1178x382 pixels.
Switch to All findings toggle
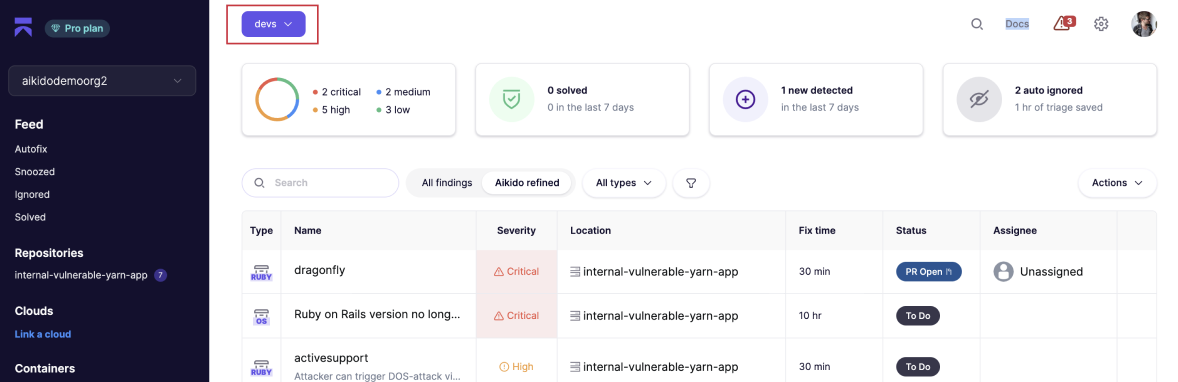coord(447,183)
